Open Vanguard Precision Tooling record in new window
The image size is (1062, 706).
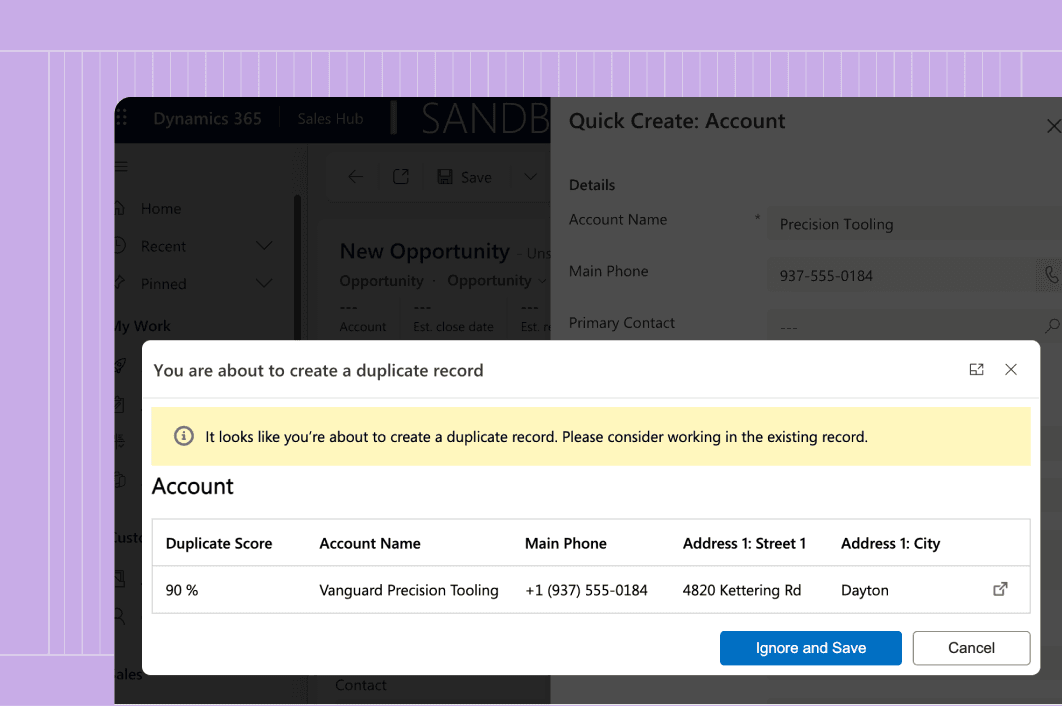click(x=1000, y=589)
